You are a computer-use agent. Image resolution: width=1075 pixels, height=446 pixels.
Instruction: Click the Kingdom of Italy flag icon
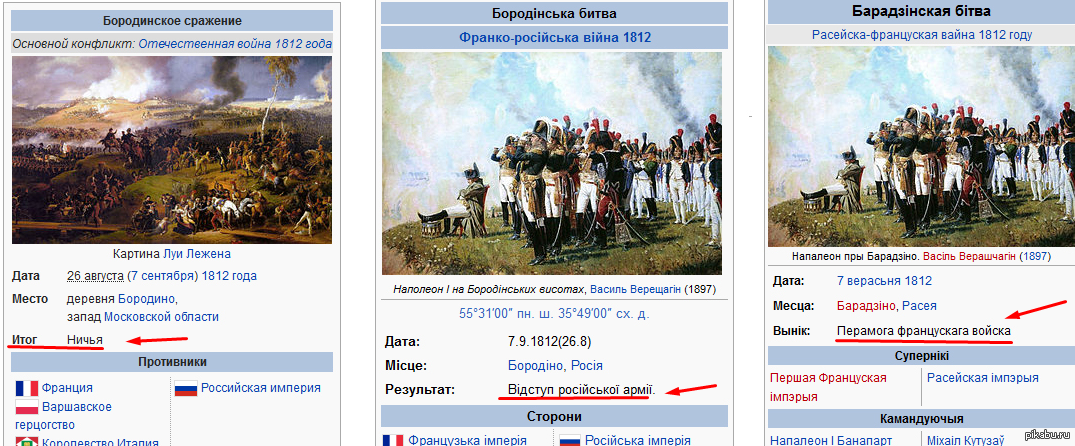(27, 442)
